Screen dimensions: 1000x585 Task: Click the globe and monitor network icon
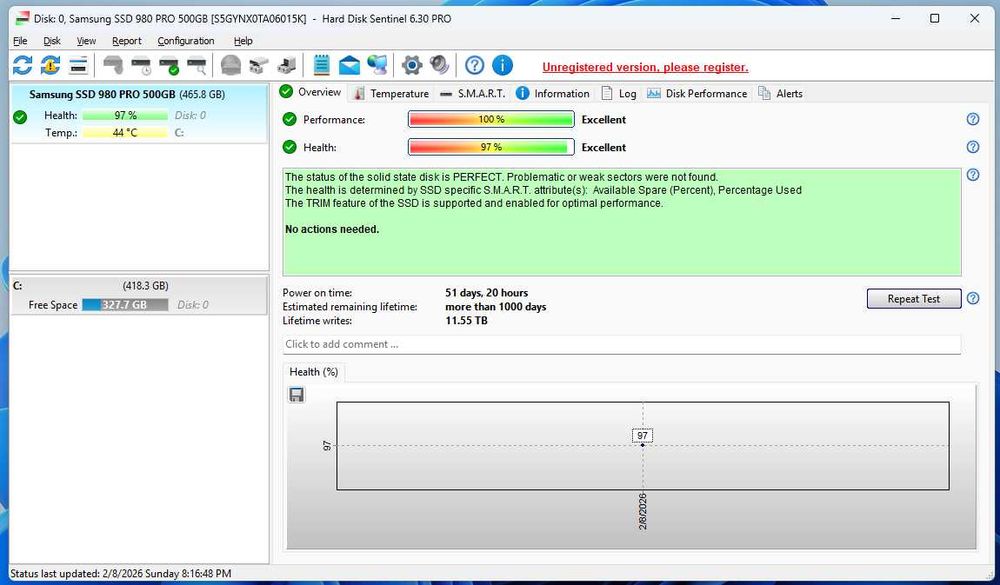[x=377, y=65]
